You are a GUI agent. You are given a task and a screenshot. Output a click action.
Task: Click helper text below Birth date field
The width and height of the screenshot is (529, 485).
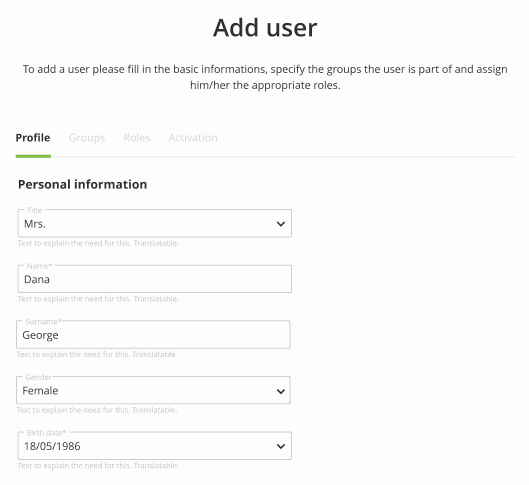click(x=98, y=466)
